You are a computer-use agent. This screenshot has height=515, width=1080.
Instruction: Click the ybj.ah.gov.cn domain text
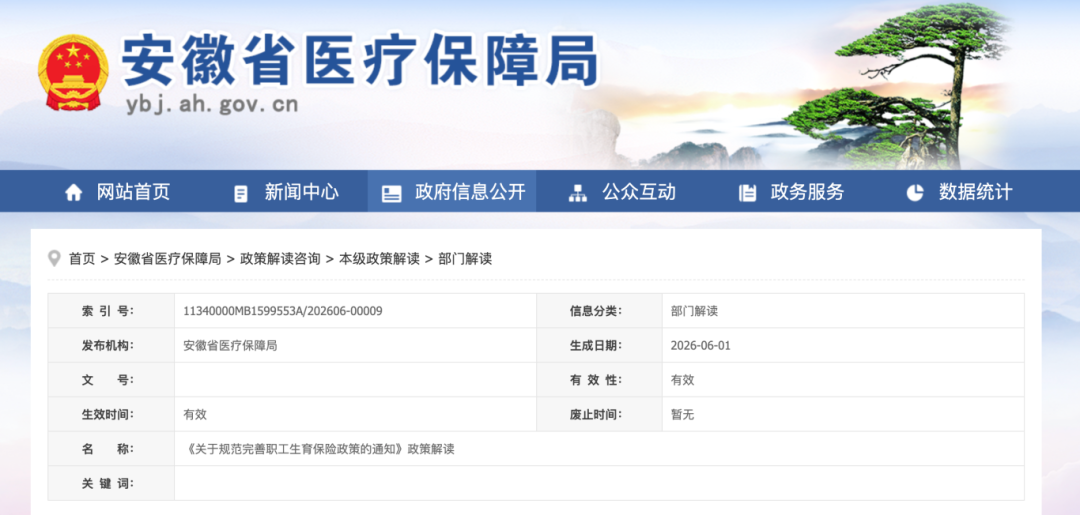[x=212, y=104]
